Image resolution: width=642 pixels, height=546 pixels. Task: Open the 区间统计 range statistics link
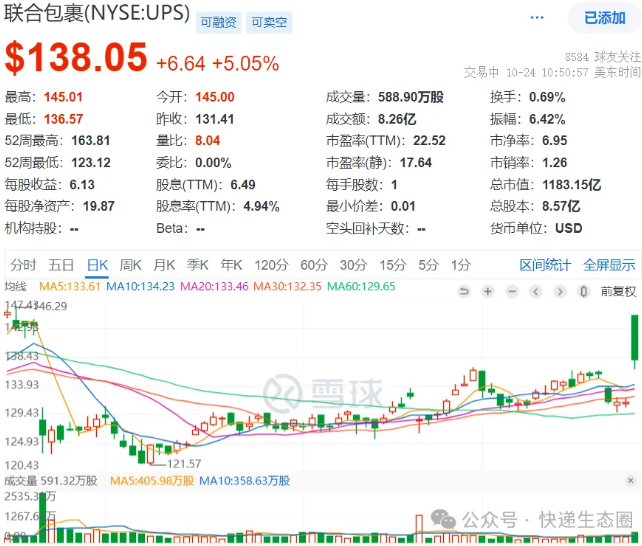click(x=545, y=265)
